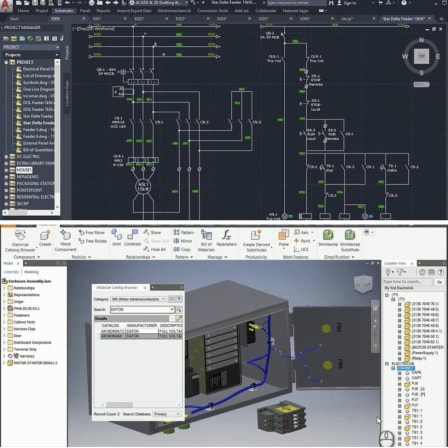The image size is (448, 448).
Task: Toggle checkbox beside PowerSupply in Location View
Action: click(400, 353)
